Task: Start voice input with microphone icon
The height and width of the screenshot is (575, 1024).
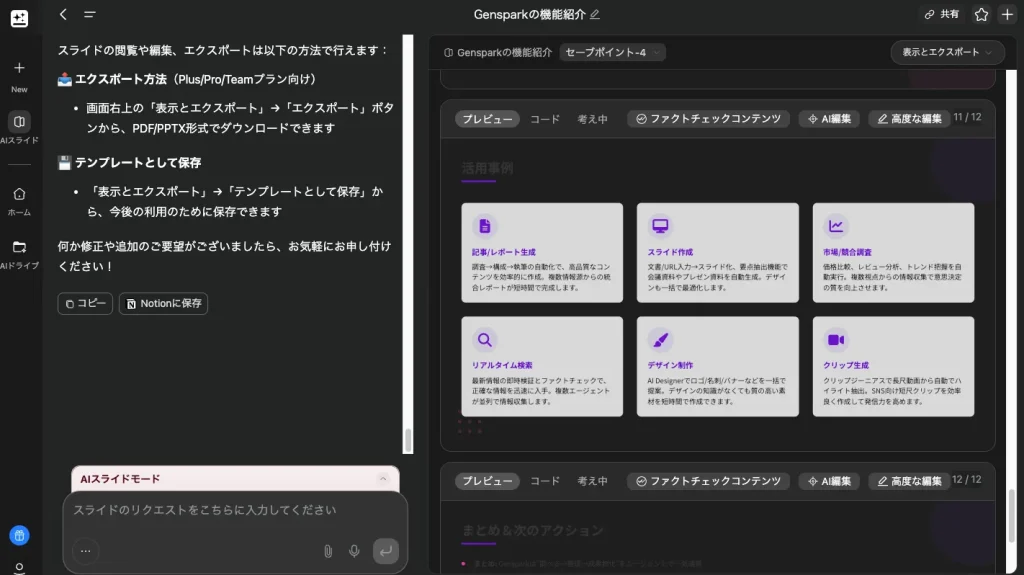Action: pyautogui.click(x=354, y=551)
